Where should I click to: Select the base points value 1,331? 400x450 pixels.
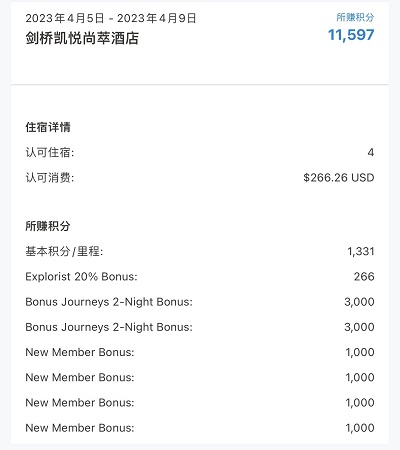point(361,251)
